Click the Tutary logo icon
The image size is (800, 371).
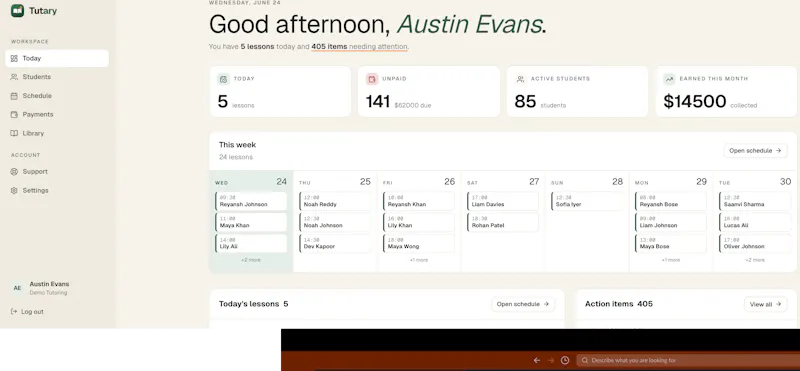pyautogui.click(x=17, y=11)
